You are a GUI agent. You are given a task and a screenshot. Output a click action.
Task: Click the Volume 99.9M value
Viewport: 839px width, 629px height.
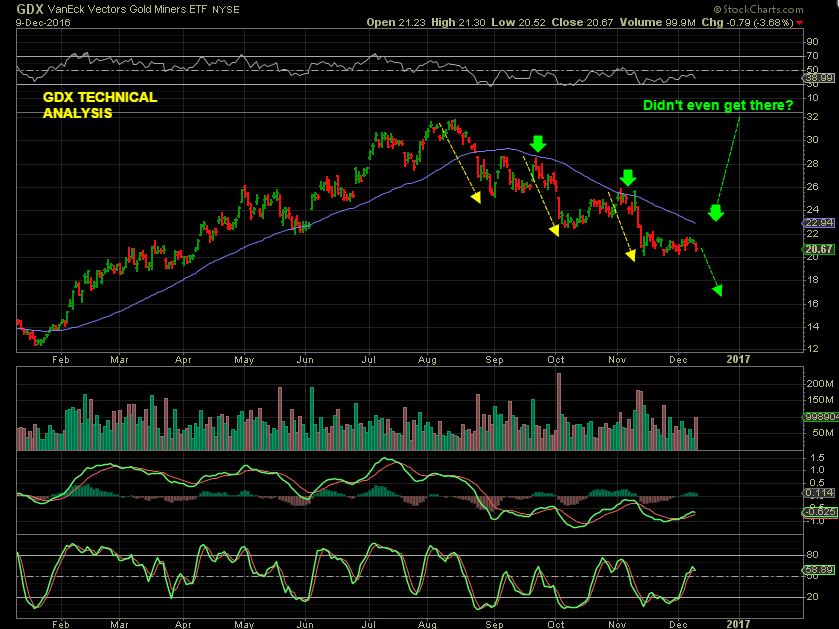click(658, 22)
